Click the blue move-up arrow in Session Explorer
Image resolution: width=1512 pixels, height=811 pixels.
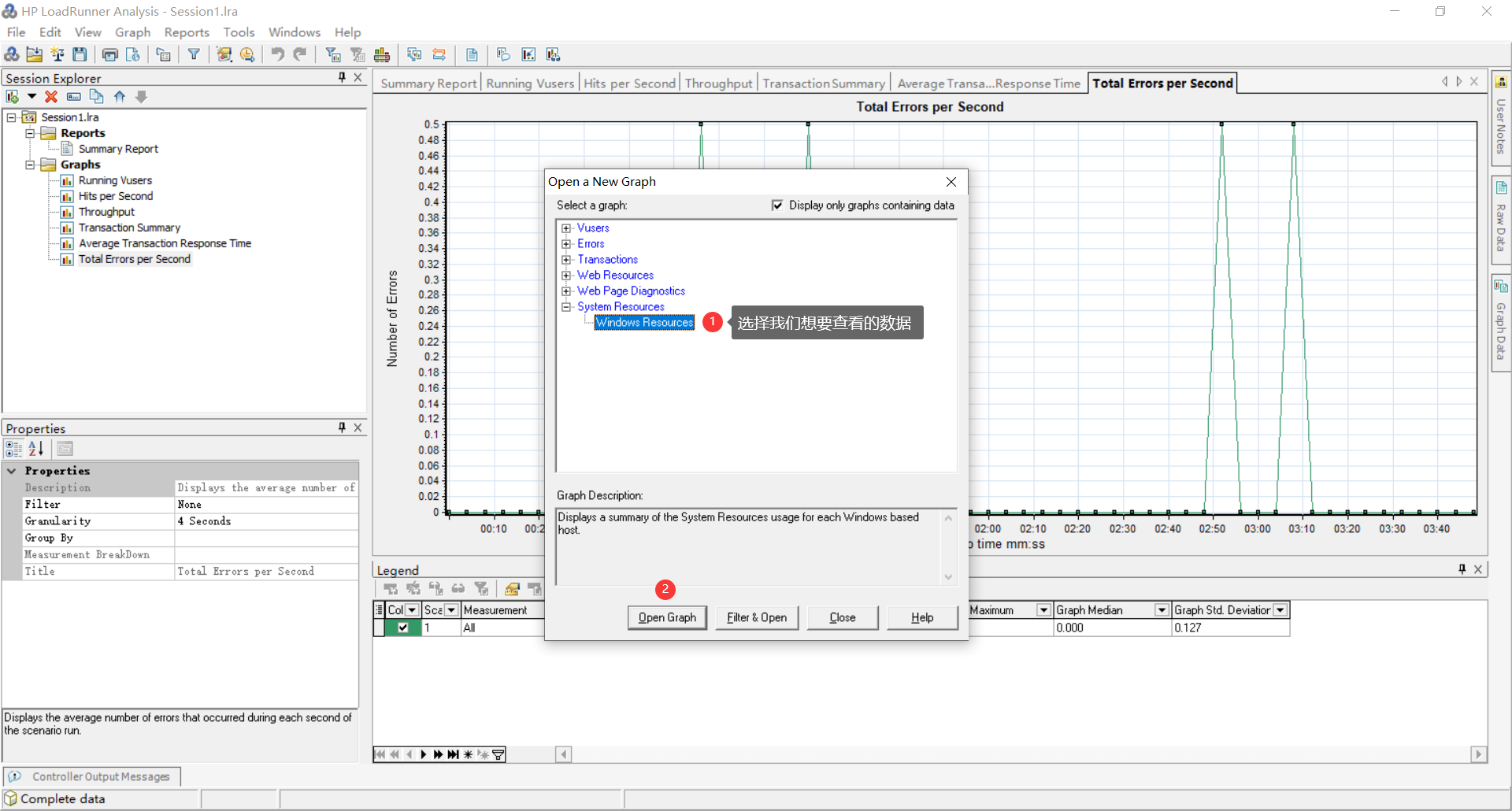point(120,97)
